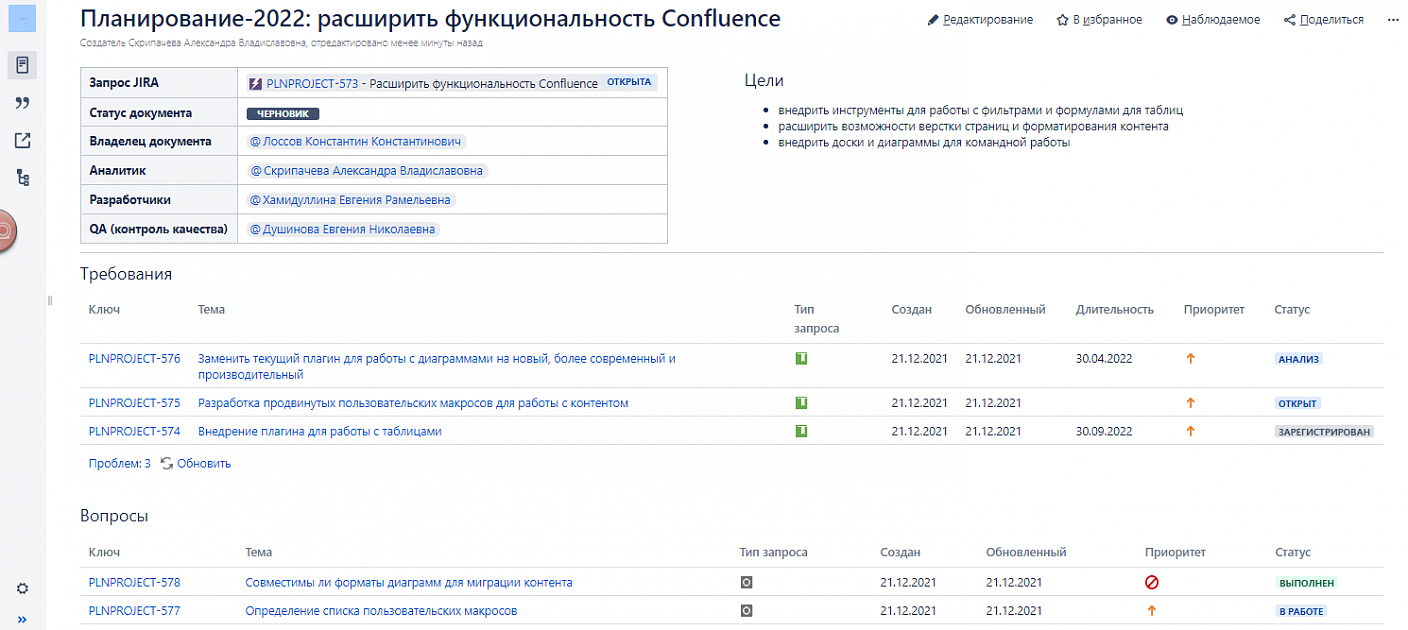Open issue PLNPROJECT-577

[x=134, y=610]
